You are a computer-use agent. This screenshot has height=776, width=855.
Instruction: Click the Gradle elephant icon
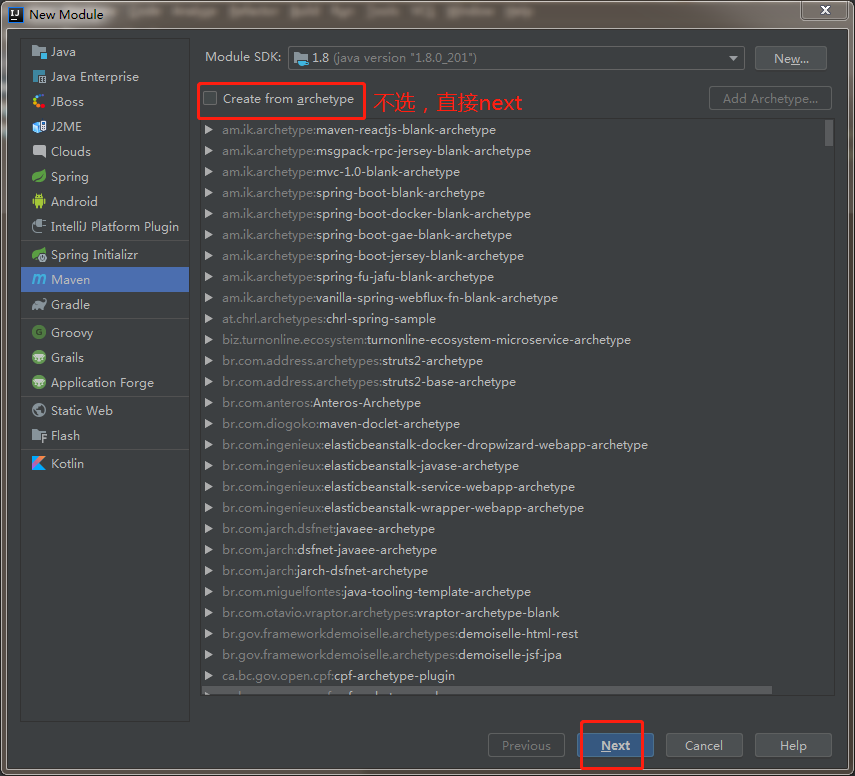pos(39,304)
